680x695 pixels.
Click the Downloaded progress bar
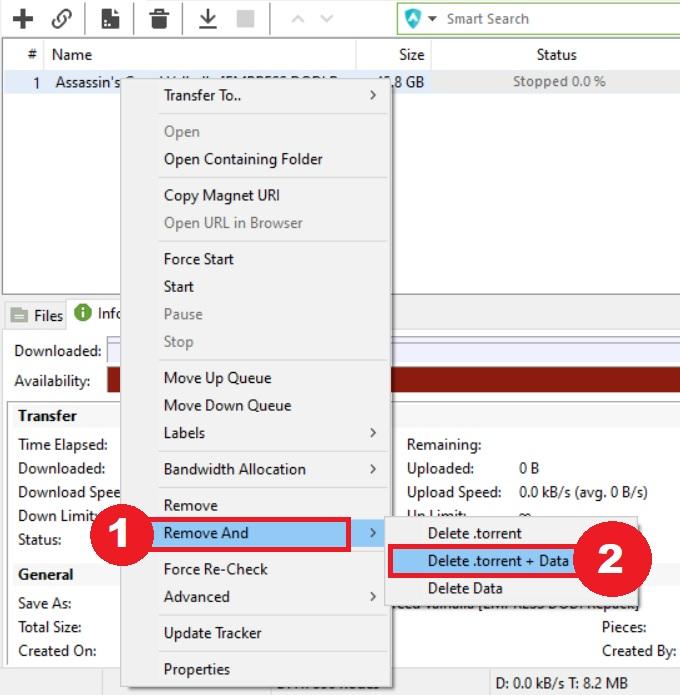click(x=535, y=352)
